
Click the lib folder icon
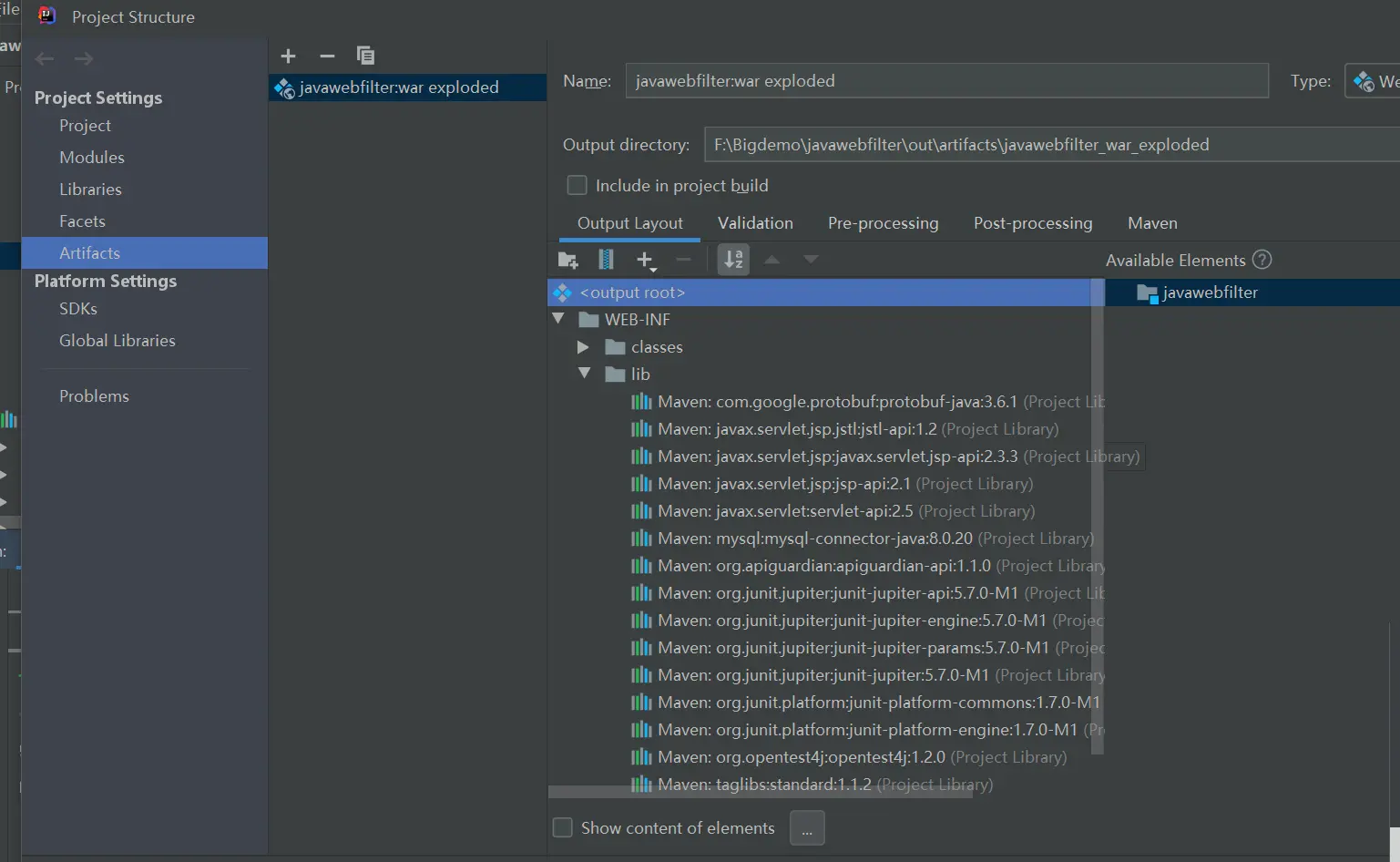pyautogui.click(x=616, y=375)
